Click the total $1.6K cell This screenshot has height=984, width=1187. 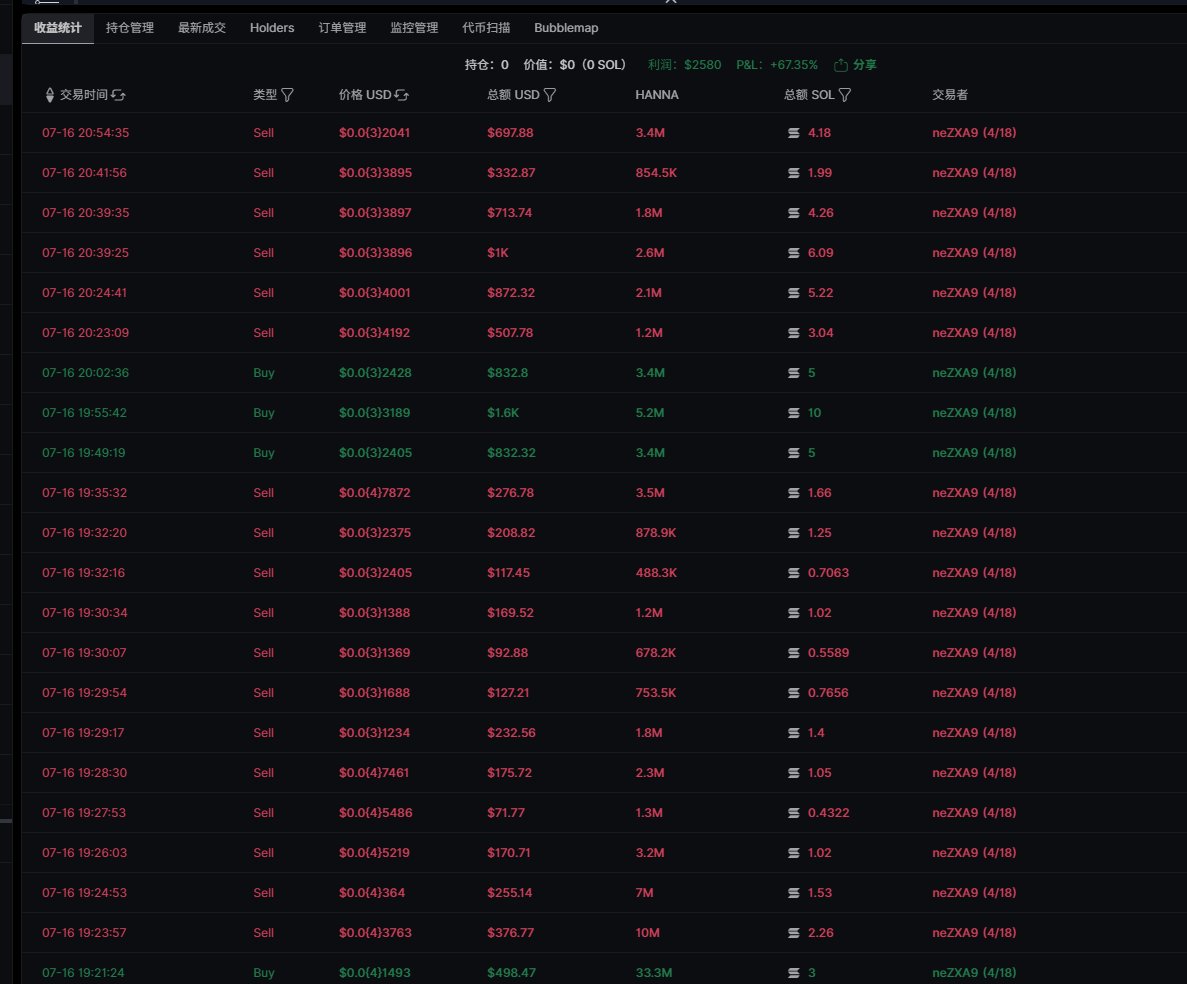click(503, 413)
